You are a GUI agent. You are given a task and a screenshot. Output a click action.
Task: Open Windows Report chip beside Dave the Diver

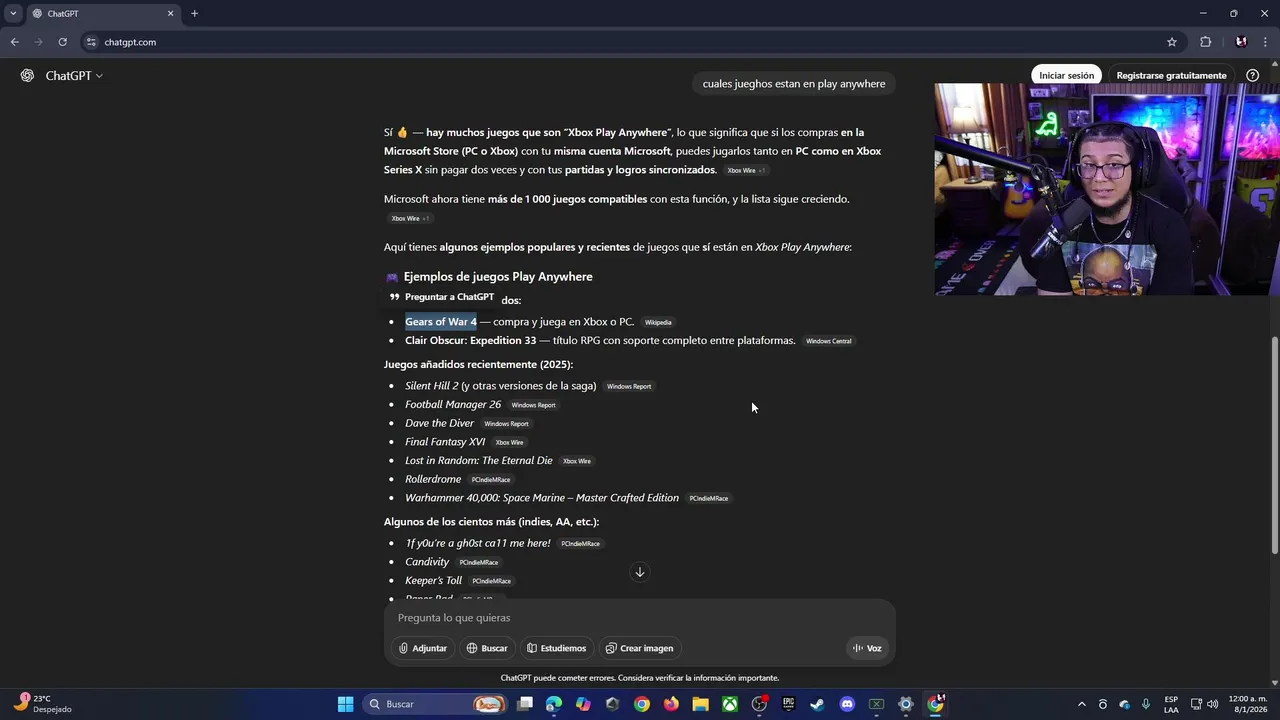click(x=506, y=424)
